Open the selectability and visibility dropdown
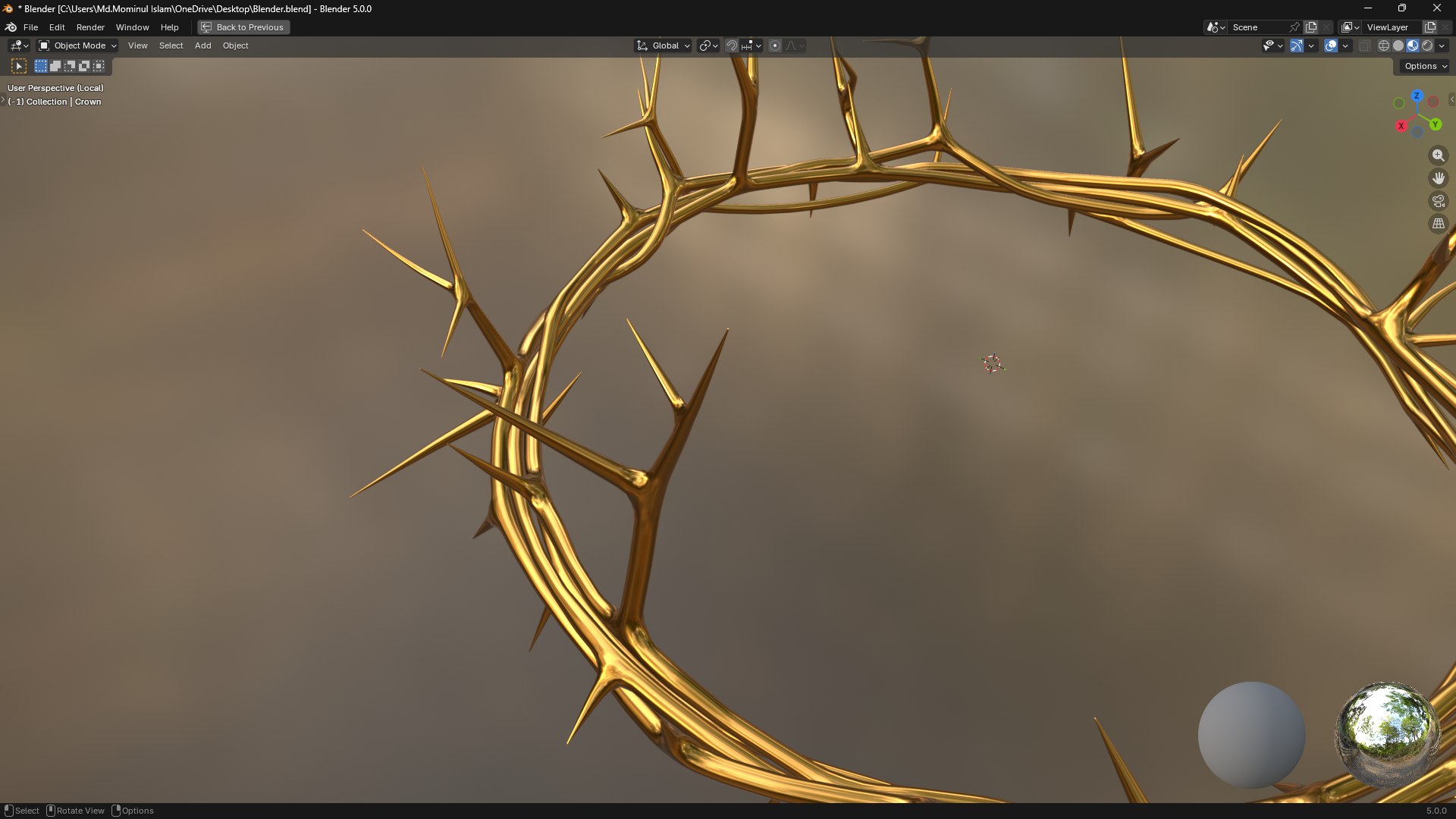 click(x=1272, y=45)
